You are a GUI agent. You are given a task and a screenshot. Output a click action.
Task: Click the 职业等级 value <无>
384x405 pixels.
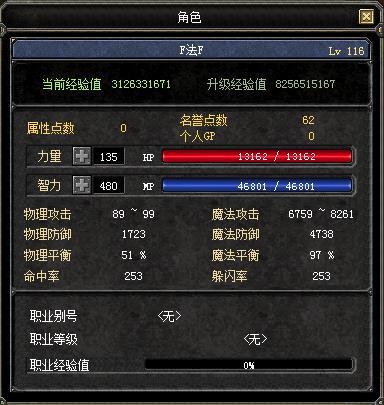coord(255,339)
